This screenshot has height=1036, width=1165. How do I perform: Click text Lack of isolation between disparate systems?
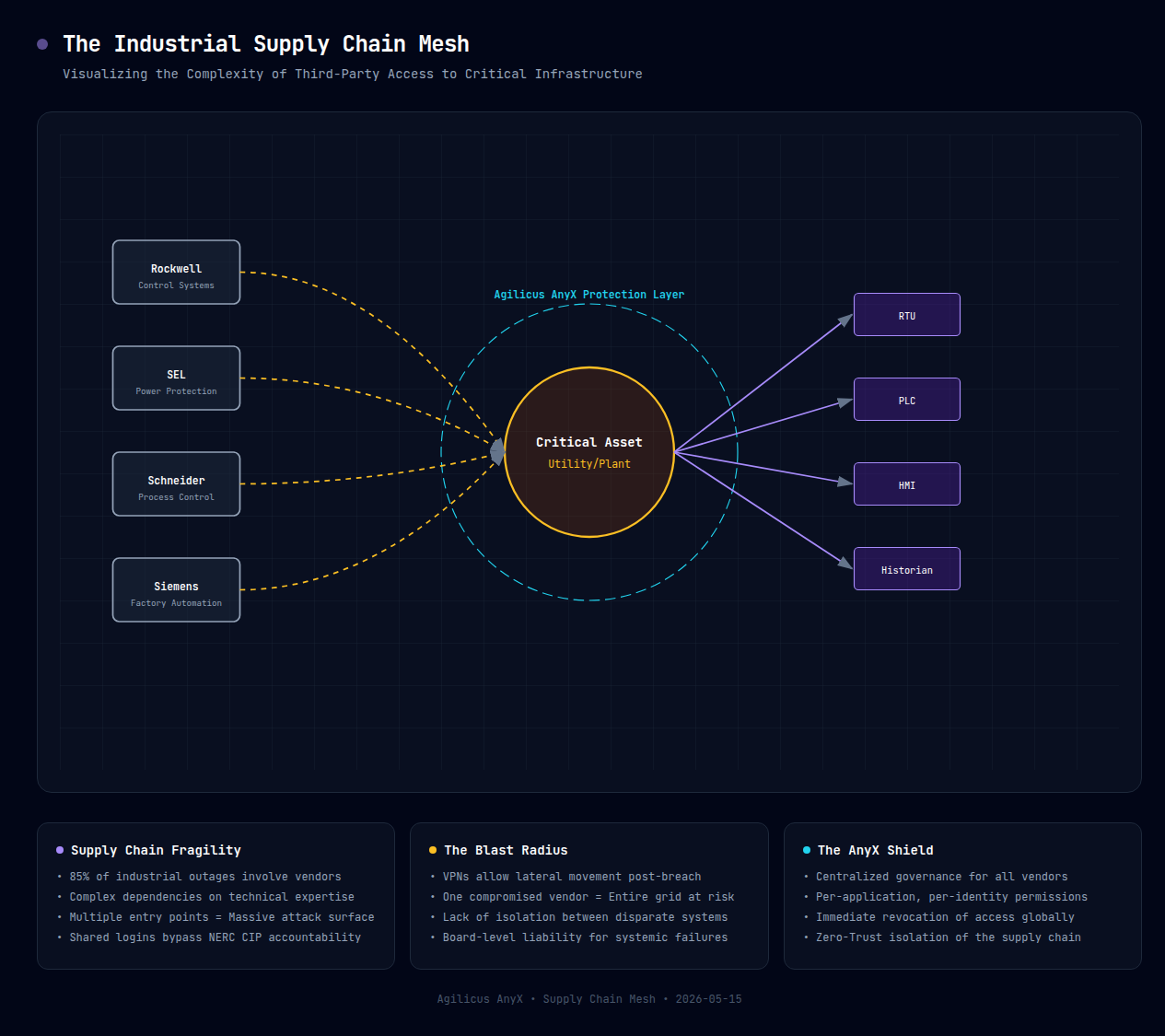pos(586,917)
